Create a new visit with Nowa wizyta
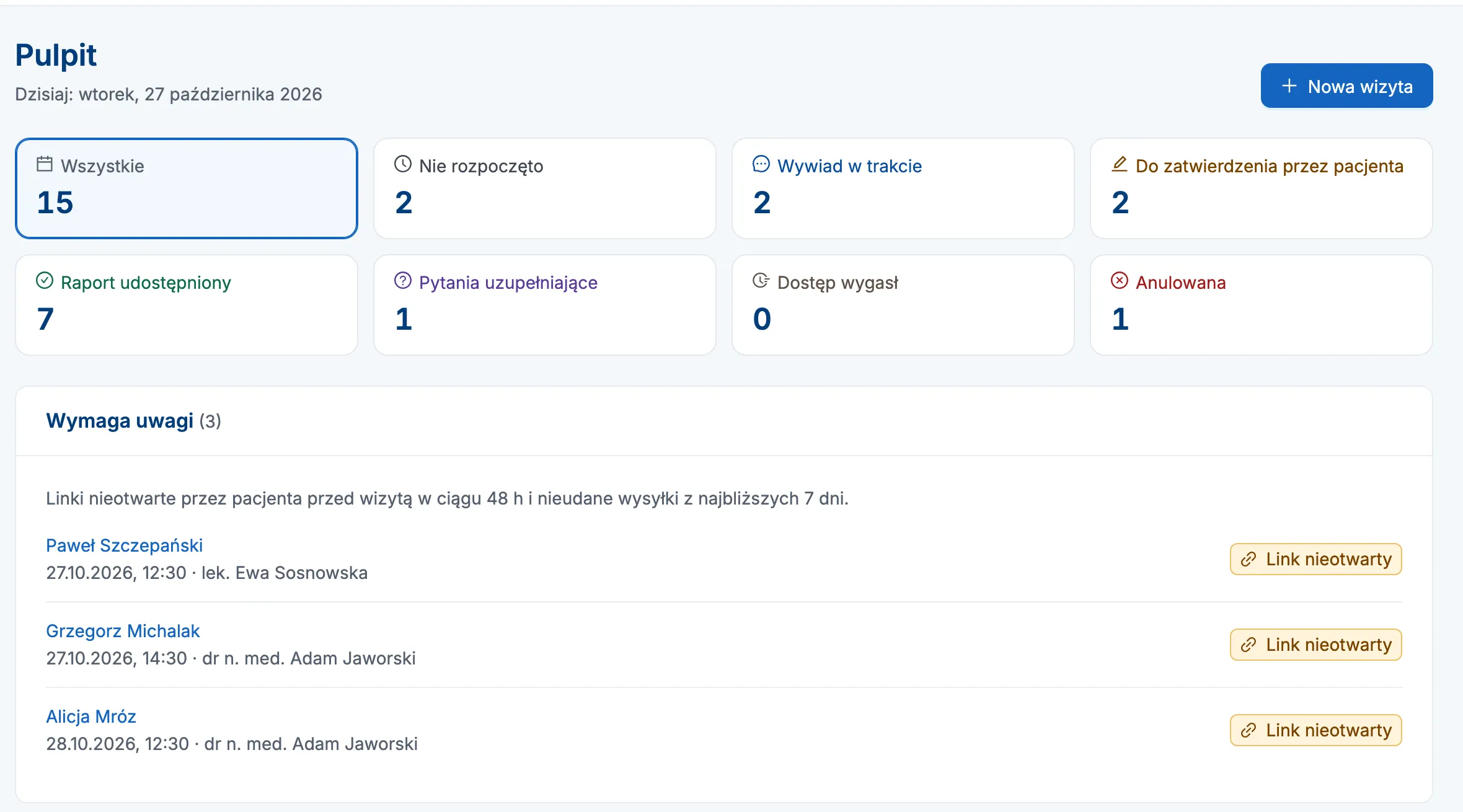This screenshot has width=1463, height=812. 1346,86
